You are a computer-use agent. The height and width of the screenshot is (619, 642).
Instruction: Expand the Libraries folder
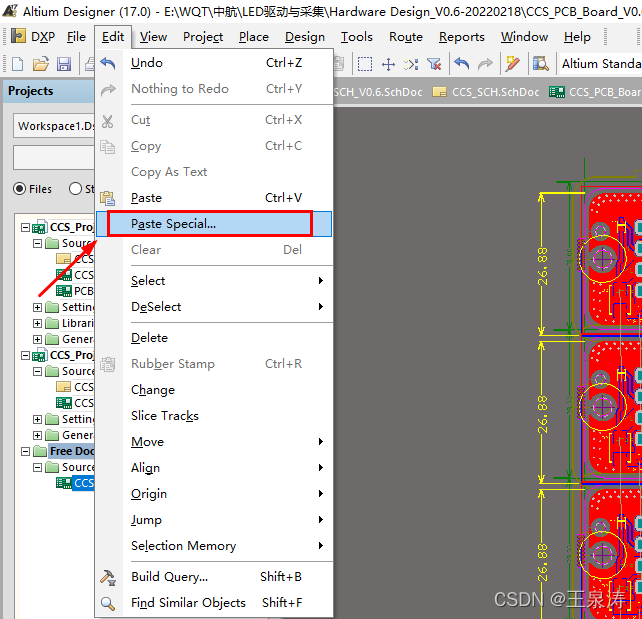coord(37,323)
